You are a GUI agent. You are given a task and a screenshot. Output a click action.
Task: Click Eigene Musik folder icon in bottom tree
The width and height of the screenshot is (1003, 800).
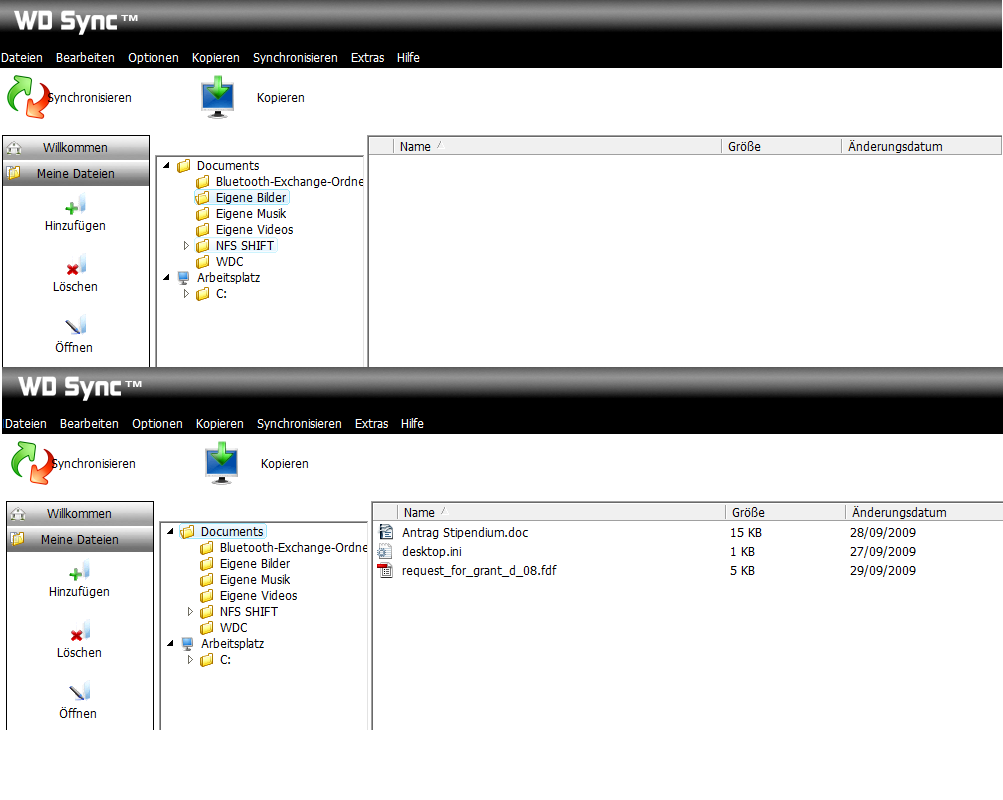pyautogui.click(x=207, y=579)
